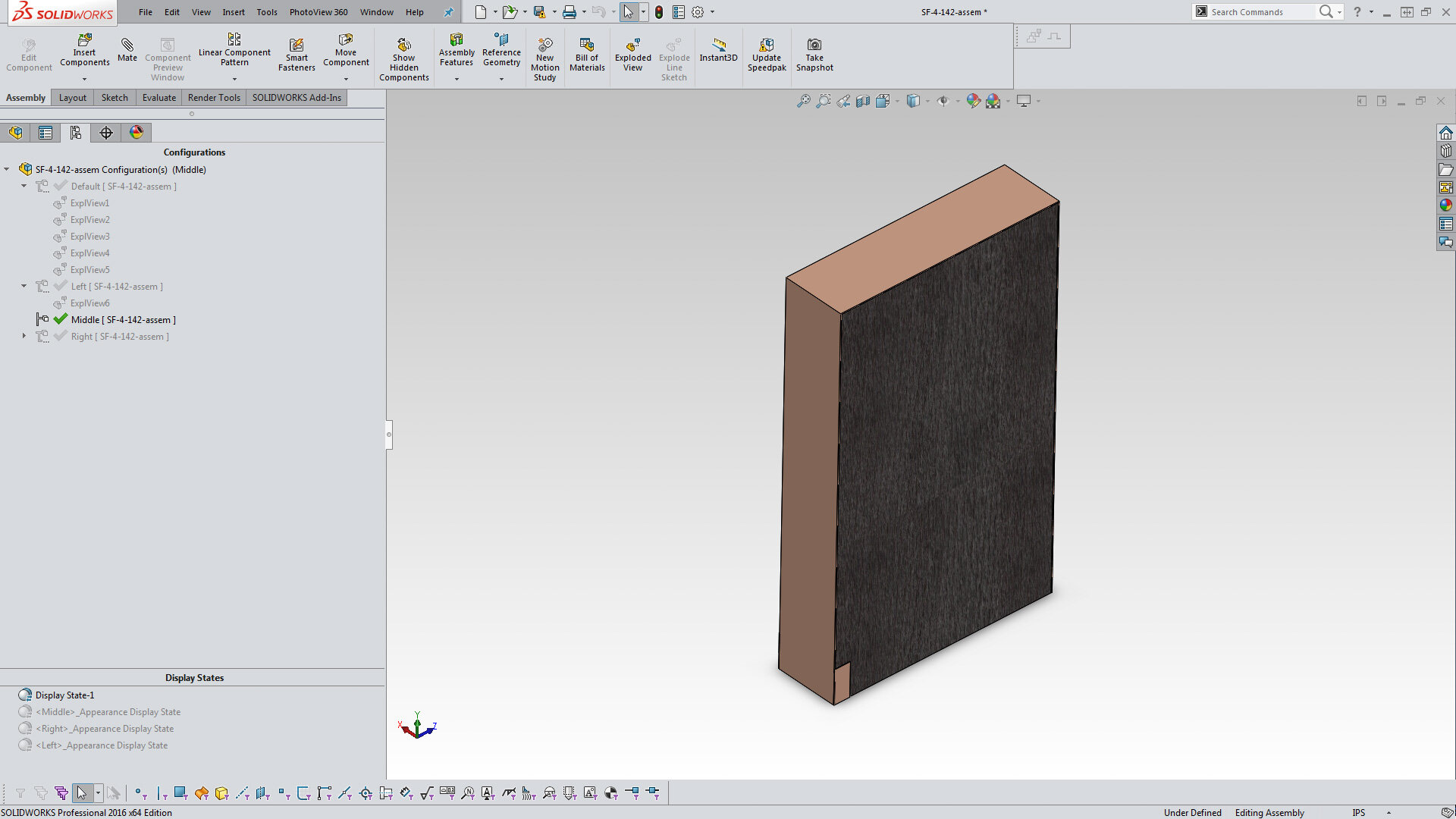Image resolution: width=1456 pixels, height=819 pixels.
Task: Select ExplView3 in Default configuration
Action: [89, 237]
